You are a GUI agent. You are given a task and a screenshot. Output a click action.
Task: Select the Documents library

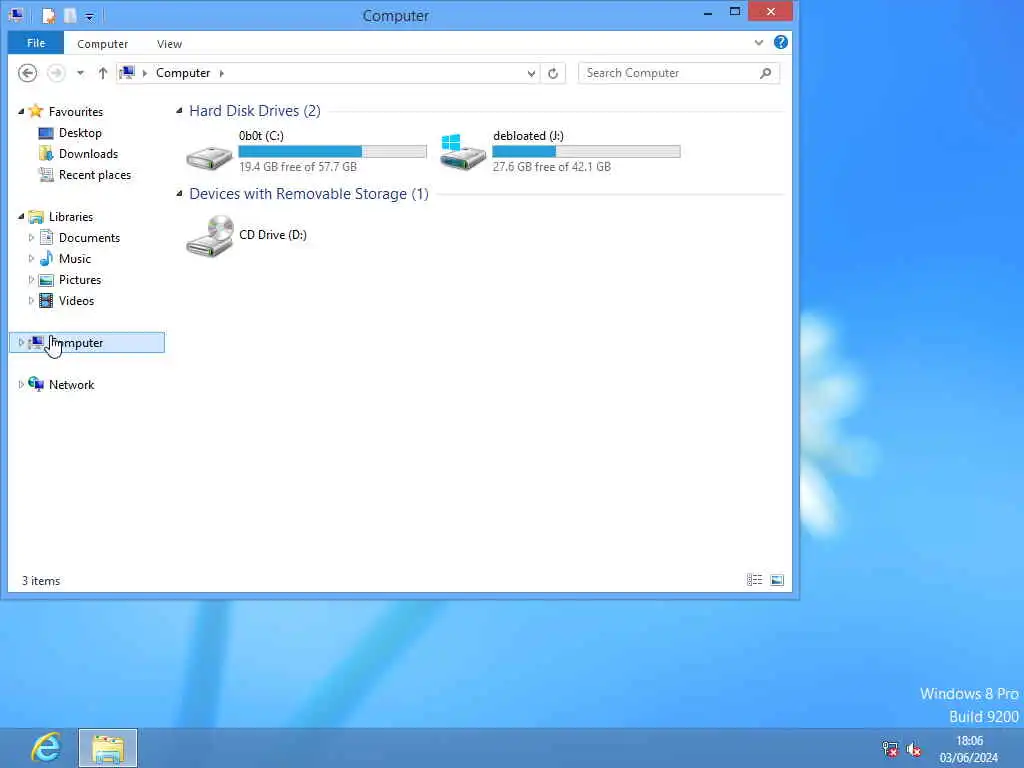(x=89, y=238)
